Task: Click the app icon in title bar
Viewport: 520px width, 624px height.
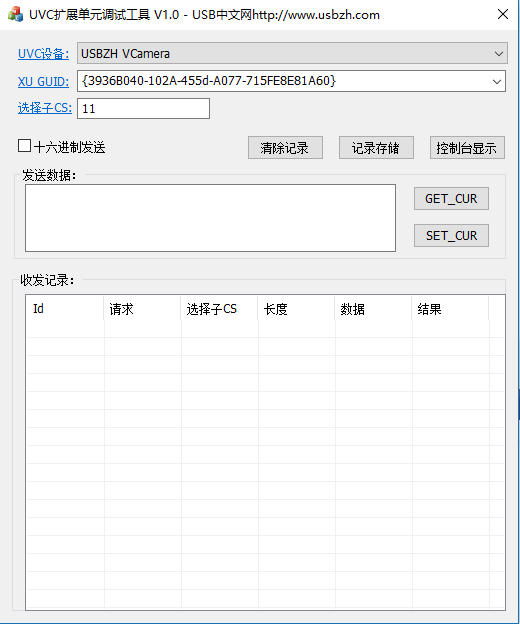Action: click(15, 14)
